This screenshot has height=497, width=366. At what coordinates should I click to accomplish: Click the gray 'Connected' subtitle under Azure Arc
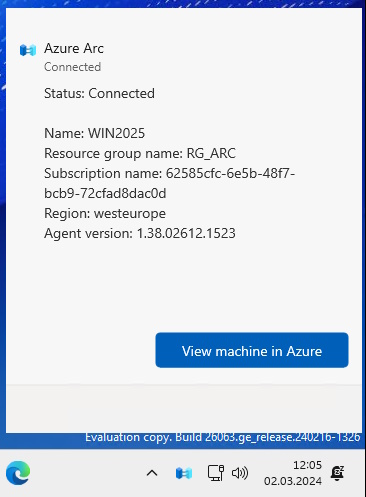[x=73, y=67]
